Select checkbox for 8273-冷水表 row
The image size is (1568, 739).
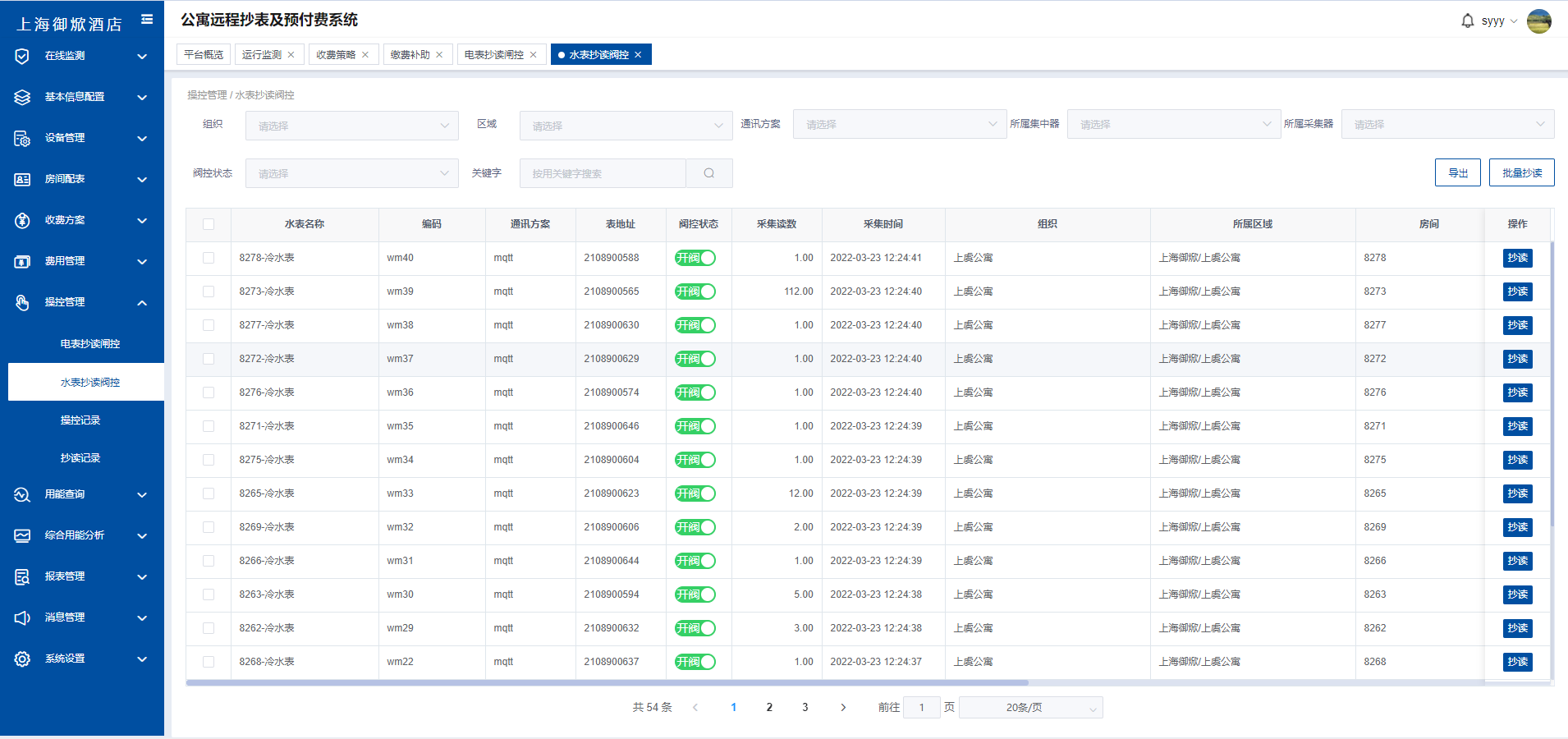[209, 291]
